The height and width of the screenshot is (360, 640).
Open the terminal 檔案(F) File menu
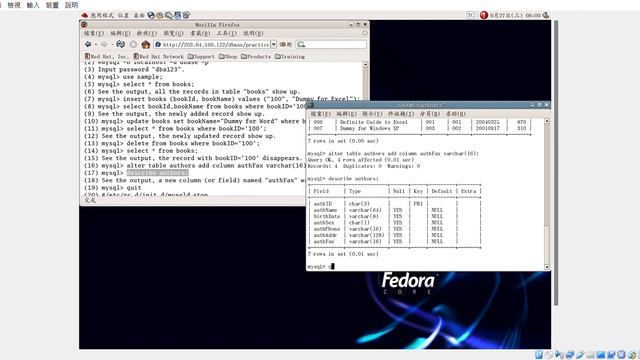pos(320,114)
